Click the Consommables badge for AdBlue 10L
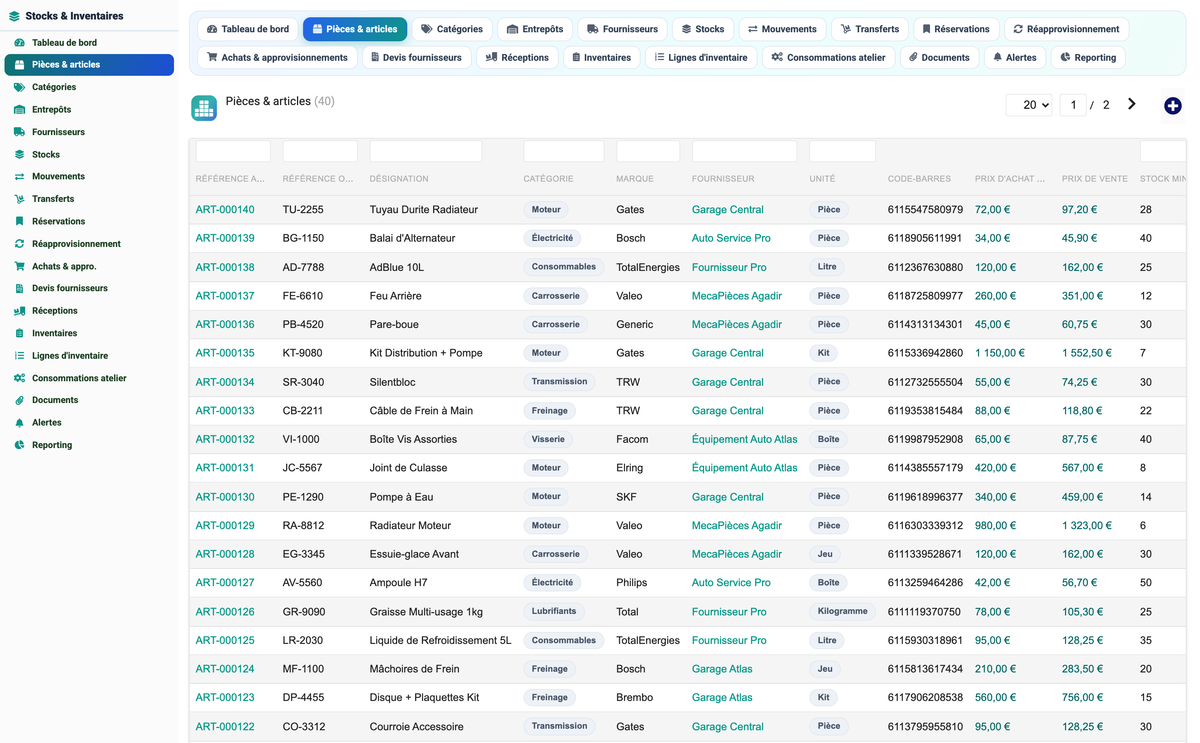Screen dimensions: 1200x743 point(564,267)
